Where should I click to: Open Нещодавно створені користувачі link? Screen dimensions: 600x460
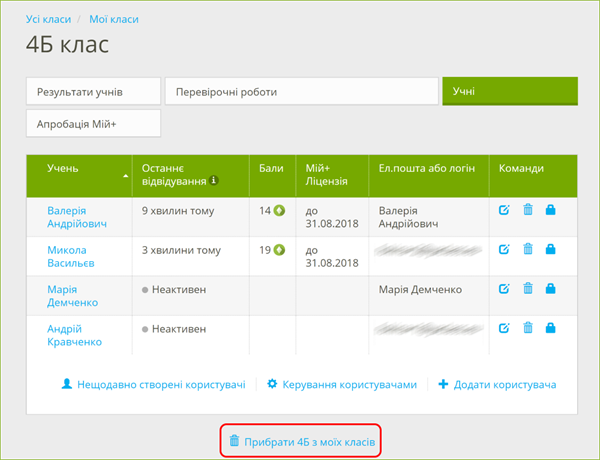click(x=161, y=384)
